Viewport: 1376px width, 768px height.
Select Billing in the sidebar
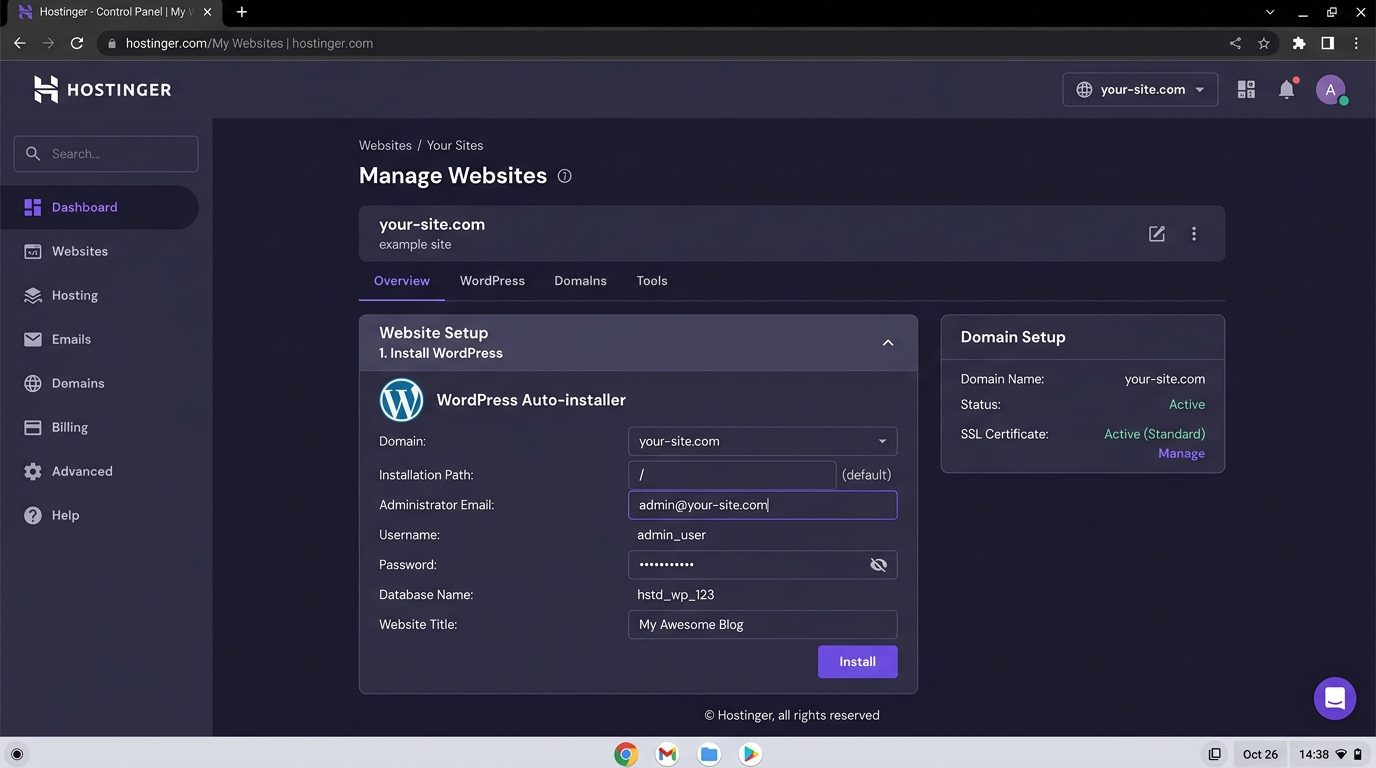(x=70, y=427)
